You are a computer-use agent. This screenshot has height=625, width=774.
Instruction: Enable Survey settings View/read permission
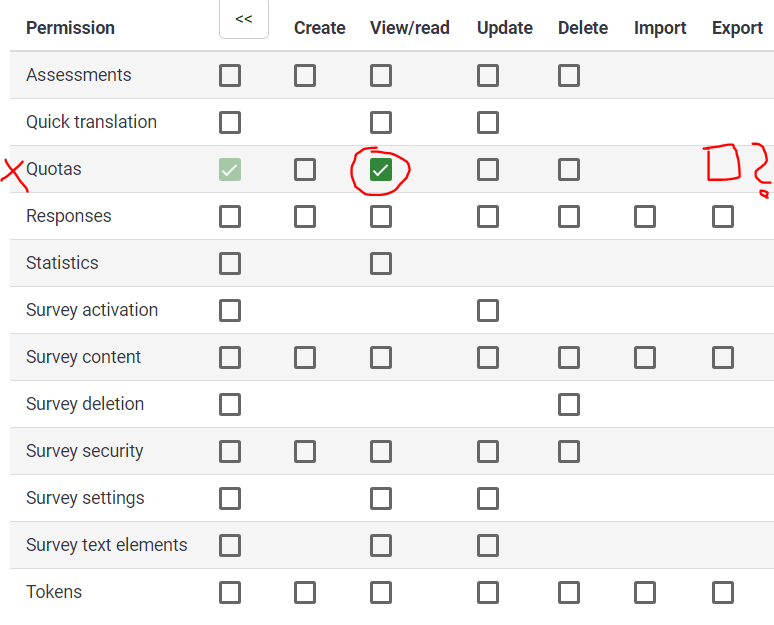(380, 498)
